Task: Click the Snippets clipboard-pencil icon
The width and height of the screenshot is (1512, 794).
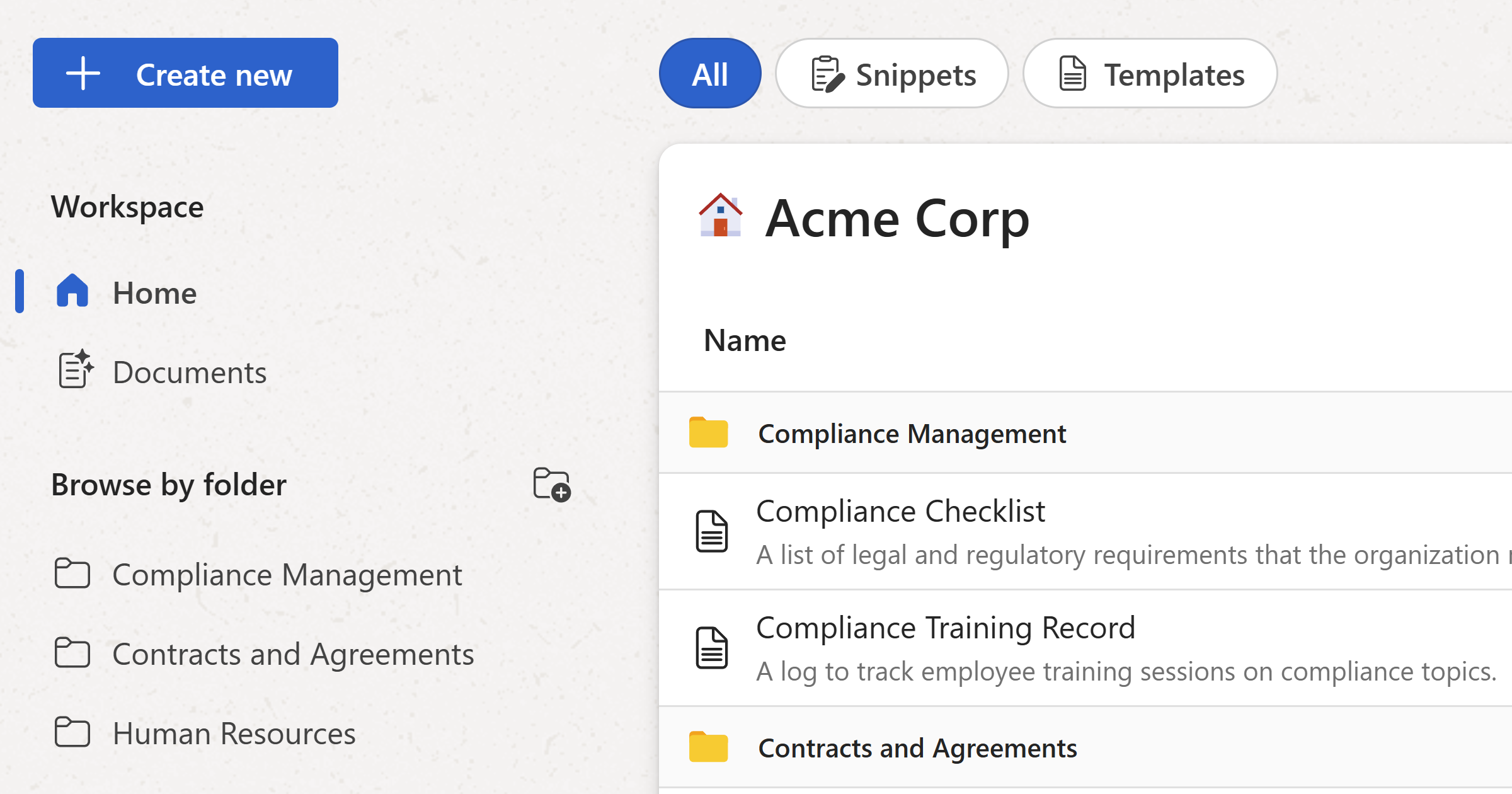Action: 827,74
